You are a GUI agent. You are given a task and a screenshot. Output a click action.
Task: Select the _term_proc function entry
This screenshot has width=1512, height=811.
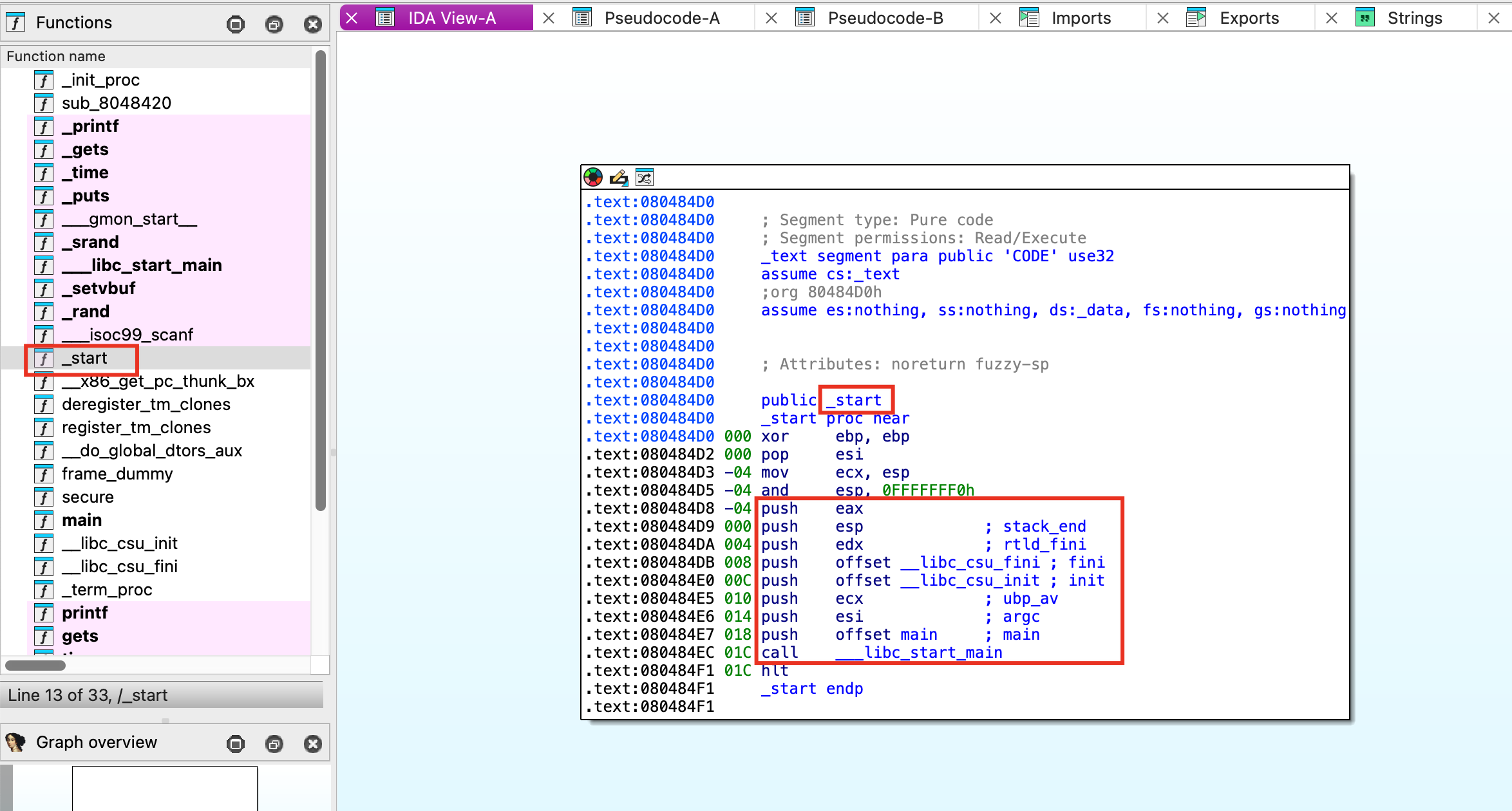pyautogui.click(x=157, y=590)
